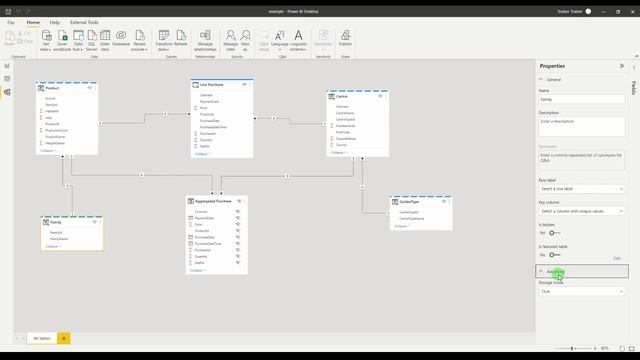This screenshot has height=360, width=640.
Task: Publish the report
Action: (x=345, y=38)
